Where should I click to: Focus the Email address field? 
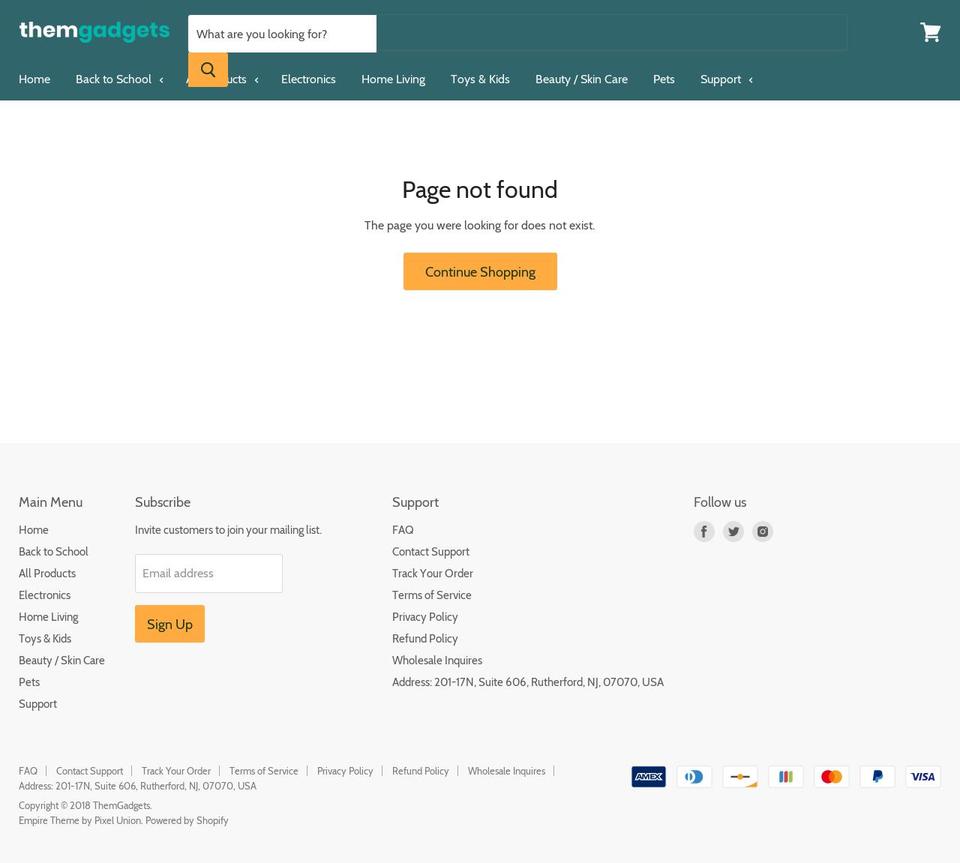(209, 573)
